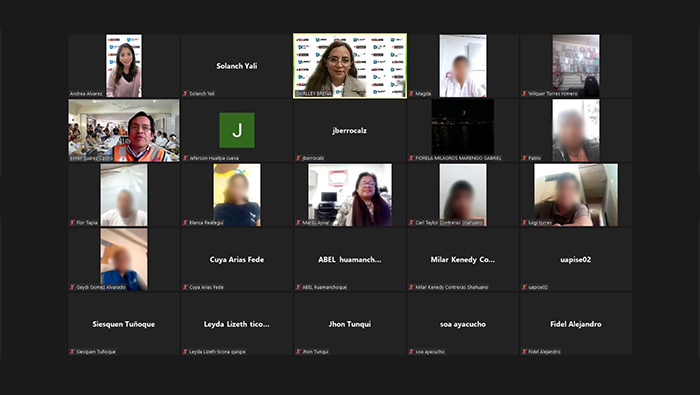Click muted mic icon next to Fidel Alejandro label
Screen dimensions: 700x395
(x=524, y=352)
